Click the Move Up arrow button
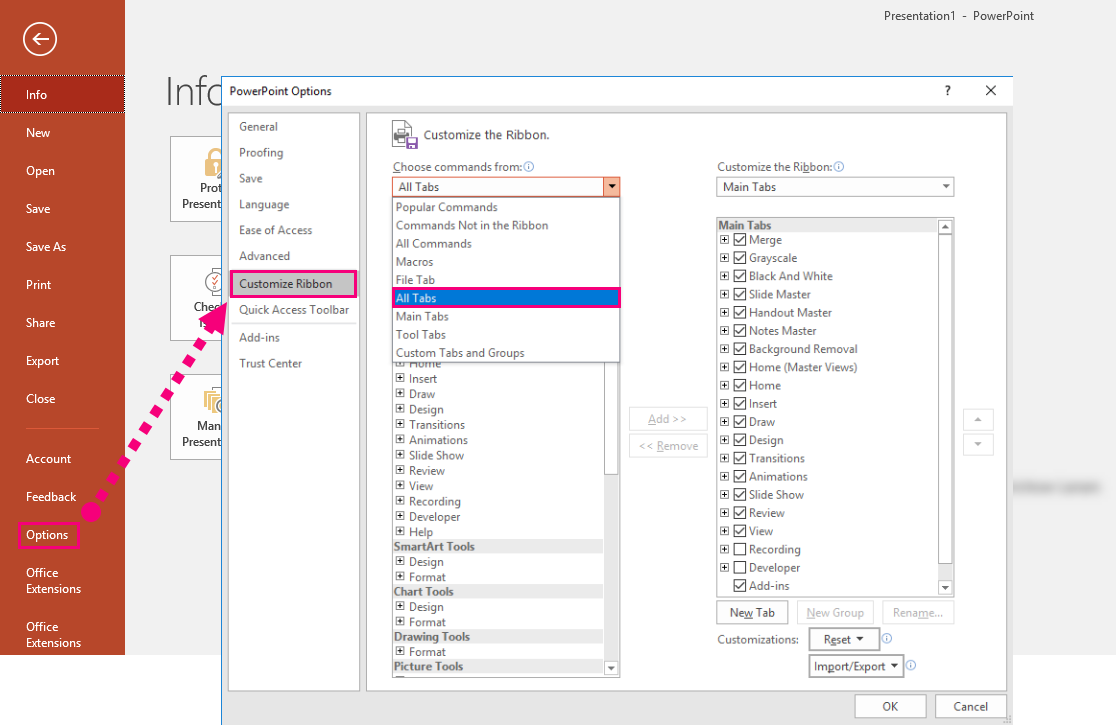Viewport: 1116px width, 725px height. 978,420
